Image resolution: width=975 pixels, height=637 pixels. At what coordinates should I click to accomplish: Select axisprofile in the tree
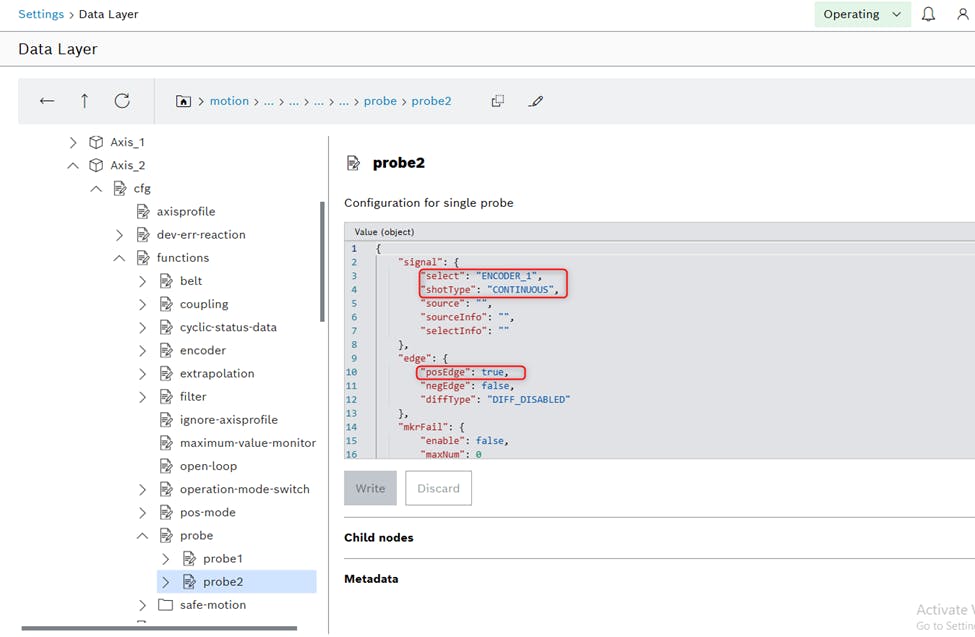point(185,211)
